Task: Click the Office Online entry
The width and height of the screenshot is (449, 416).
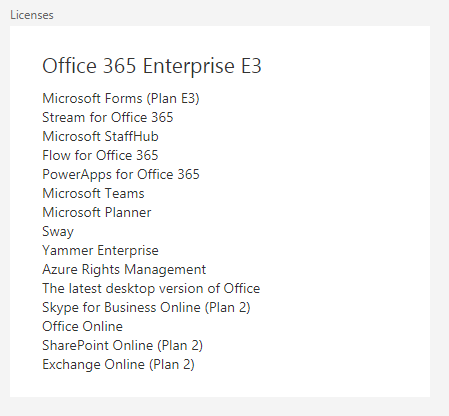Action: (82, 326)
